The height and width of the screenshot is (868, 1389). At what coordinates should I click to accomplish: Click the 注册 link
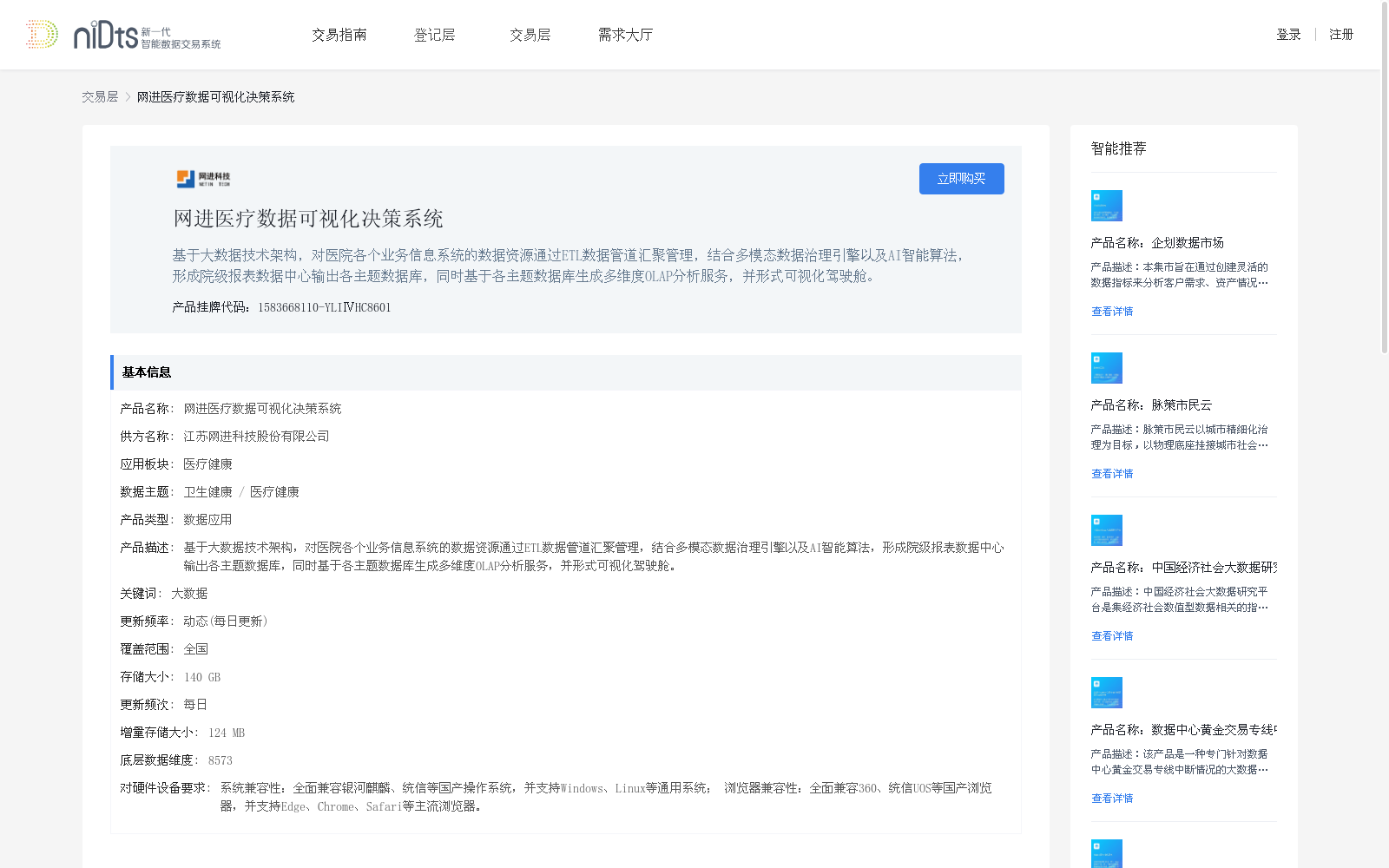[x=1341, y=35]
